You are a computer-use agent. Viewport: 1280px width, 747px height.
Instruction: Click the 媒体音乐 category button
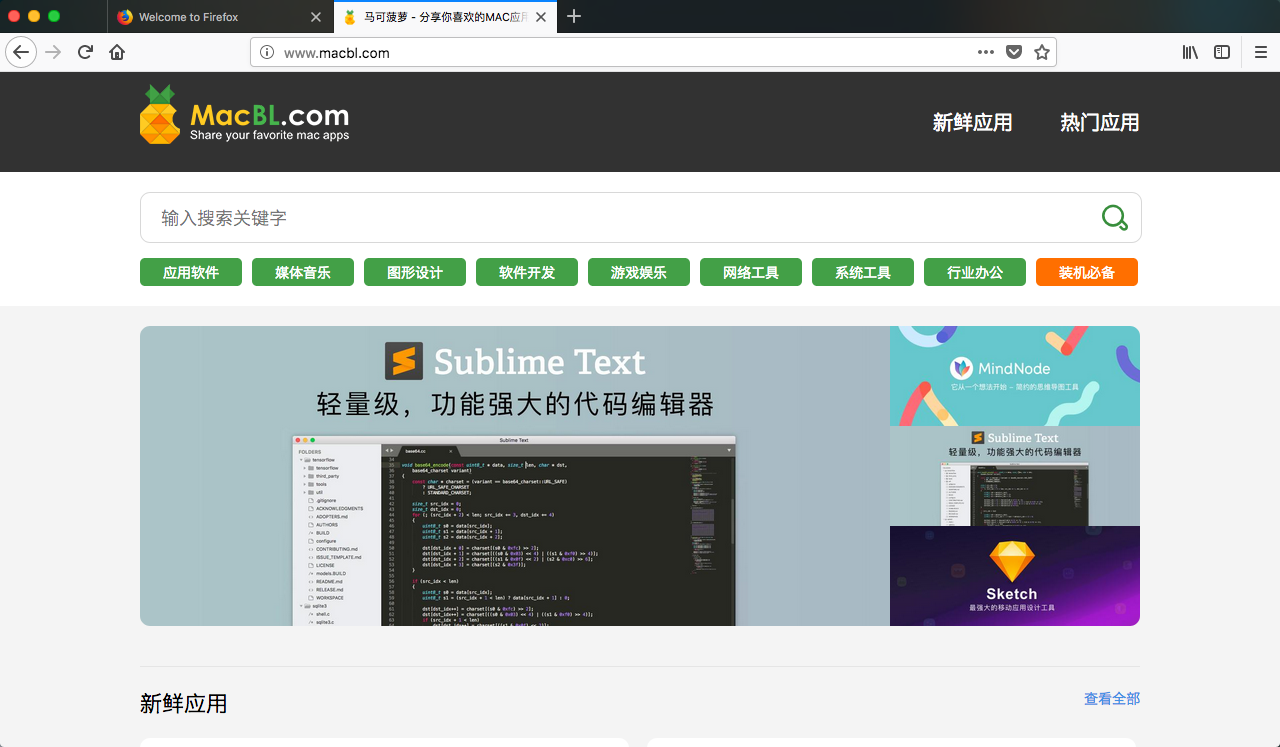[303, 272]
